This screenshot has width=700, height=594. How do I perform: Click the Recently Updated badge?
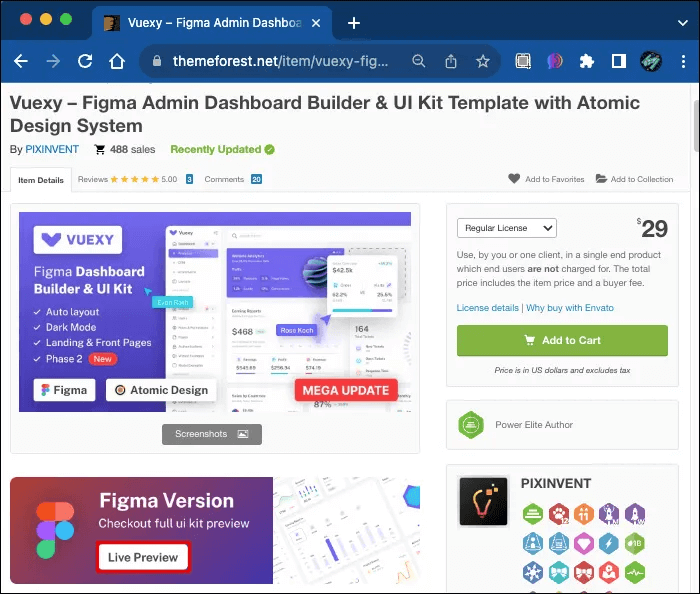(x=222, y=149)
